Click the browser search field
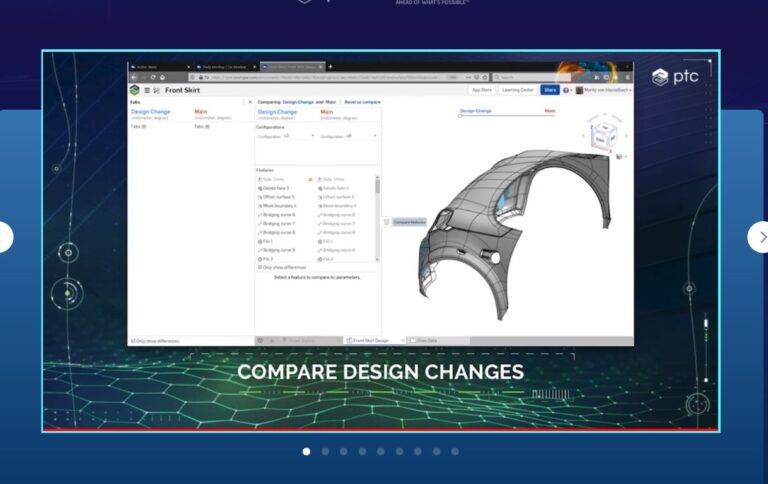 [x=531, y=77]
